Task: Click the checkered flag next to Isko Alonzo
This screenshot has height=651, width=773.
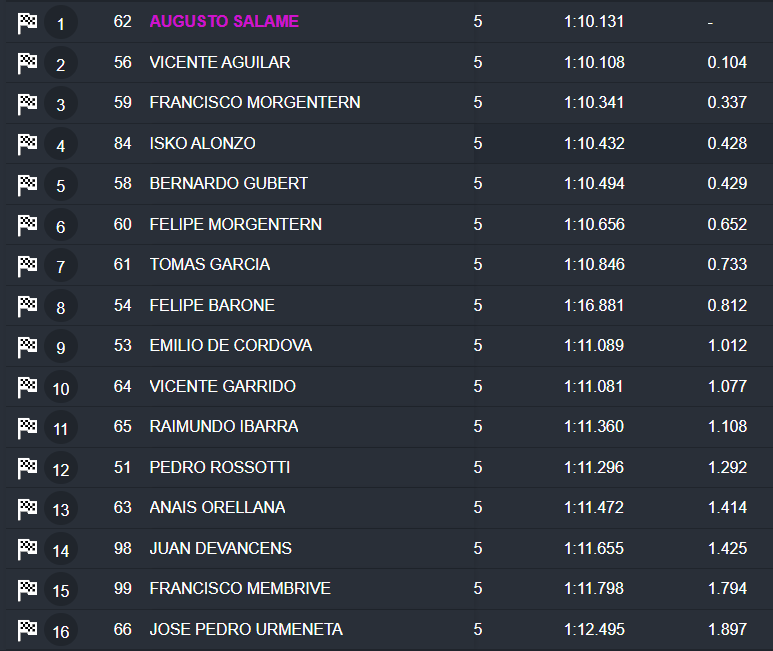Action: [x=27, y=144]
